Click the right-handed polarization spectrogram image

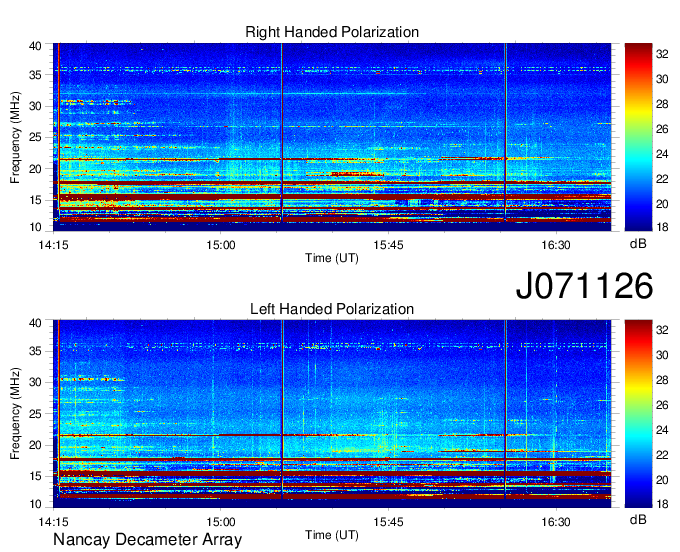pos(332,137)
